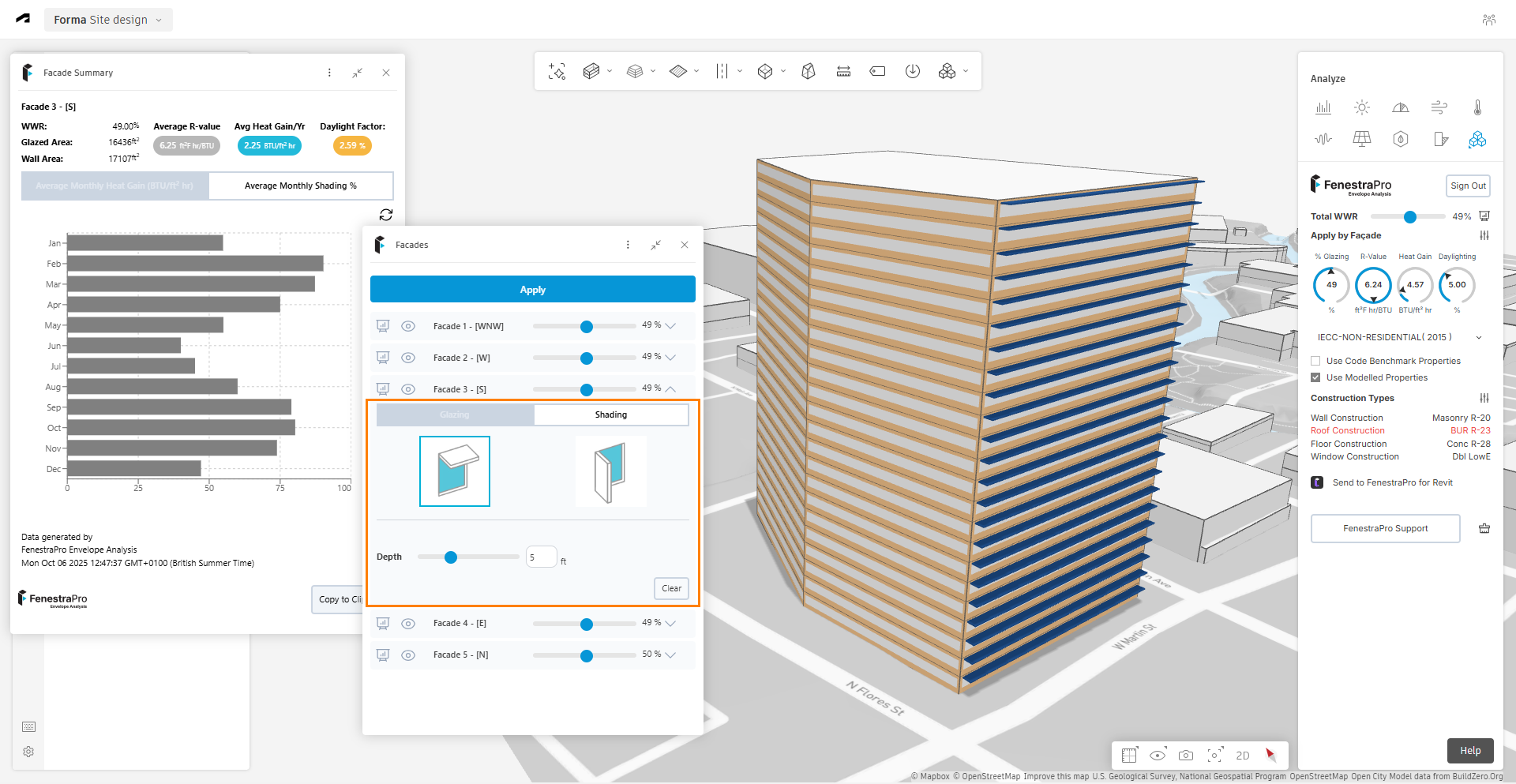Open the Sun hours analysis tool
The height and width of the screenshot is (784, 1516).
point(1361,107)
